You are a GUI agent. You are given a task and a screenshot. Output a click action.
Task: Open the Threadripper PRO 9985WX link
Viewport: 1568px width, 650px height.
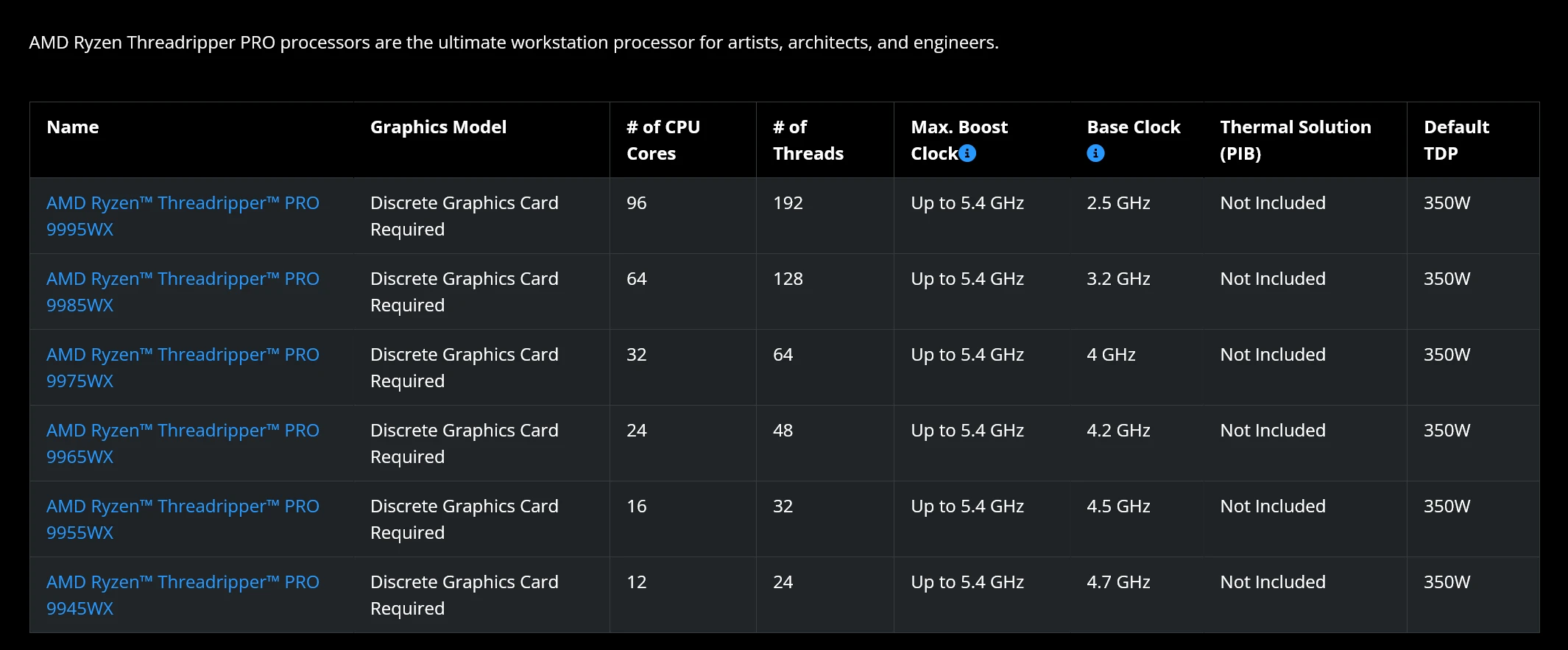(182, 292)
